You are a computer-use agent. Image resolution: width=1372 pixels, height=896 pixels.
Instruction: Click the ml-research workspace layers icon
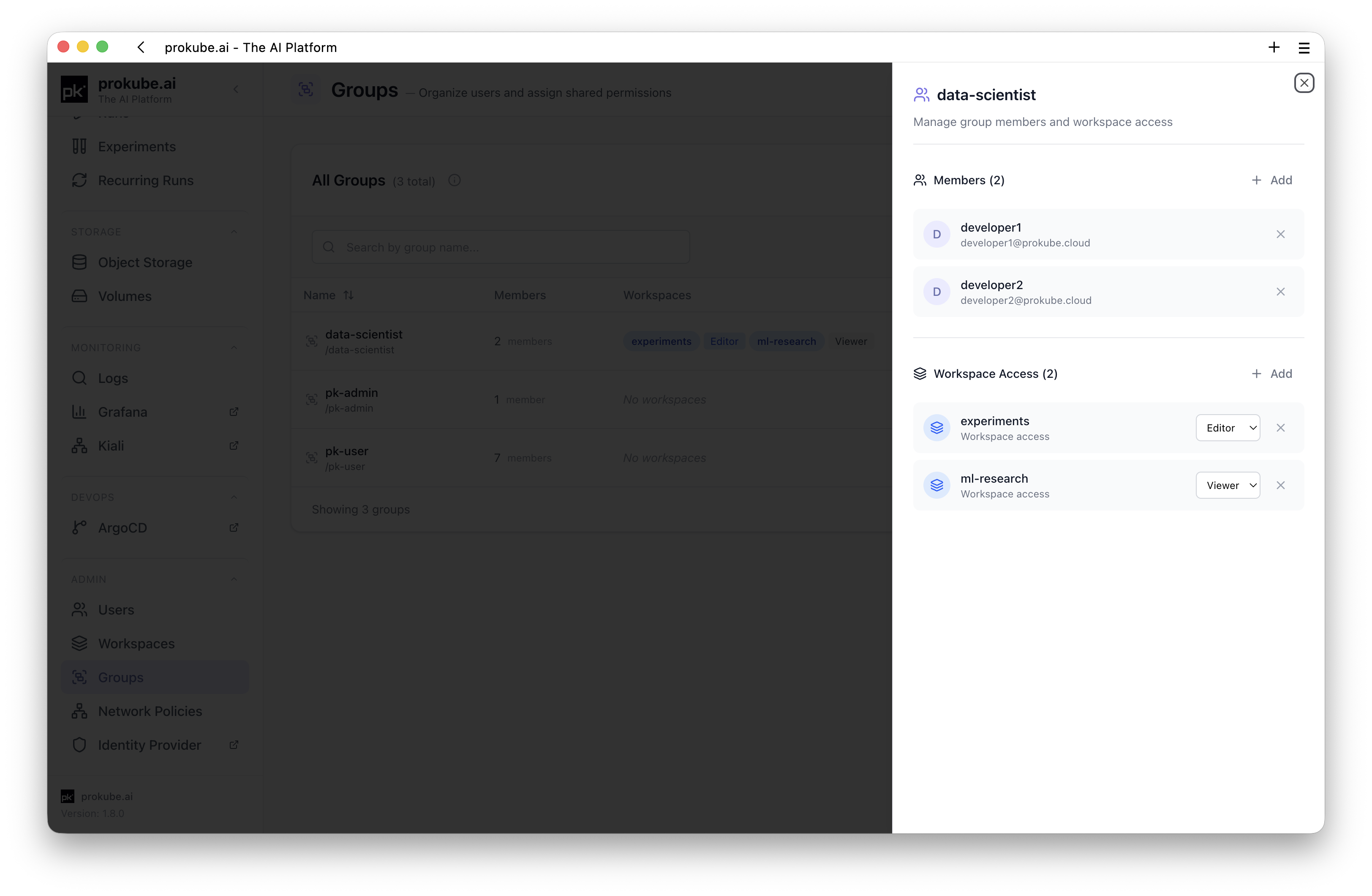[x=937, y=485]
